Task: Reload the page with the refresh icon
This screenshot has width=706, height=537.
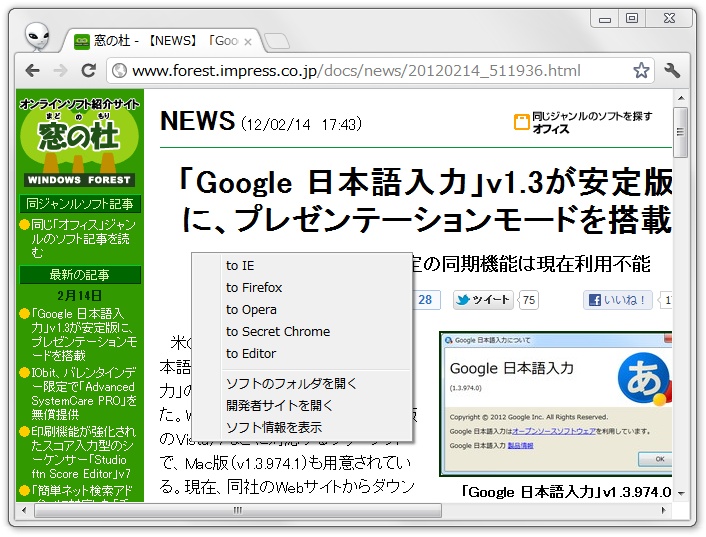Action: pyautogui.click(x=89, y=70)
